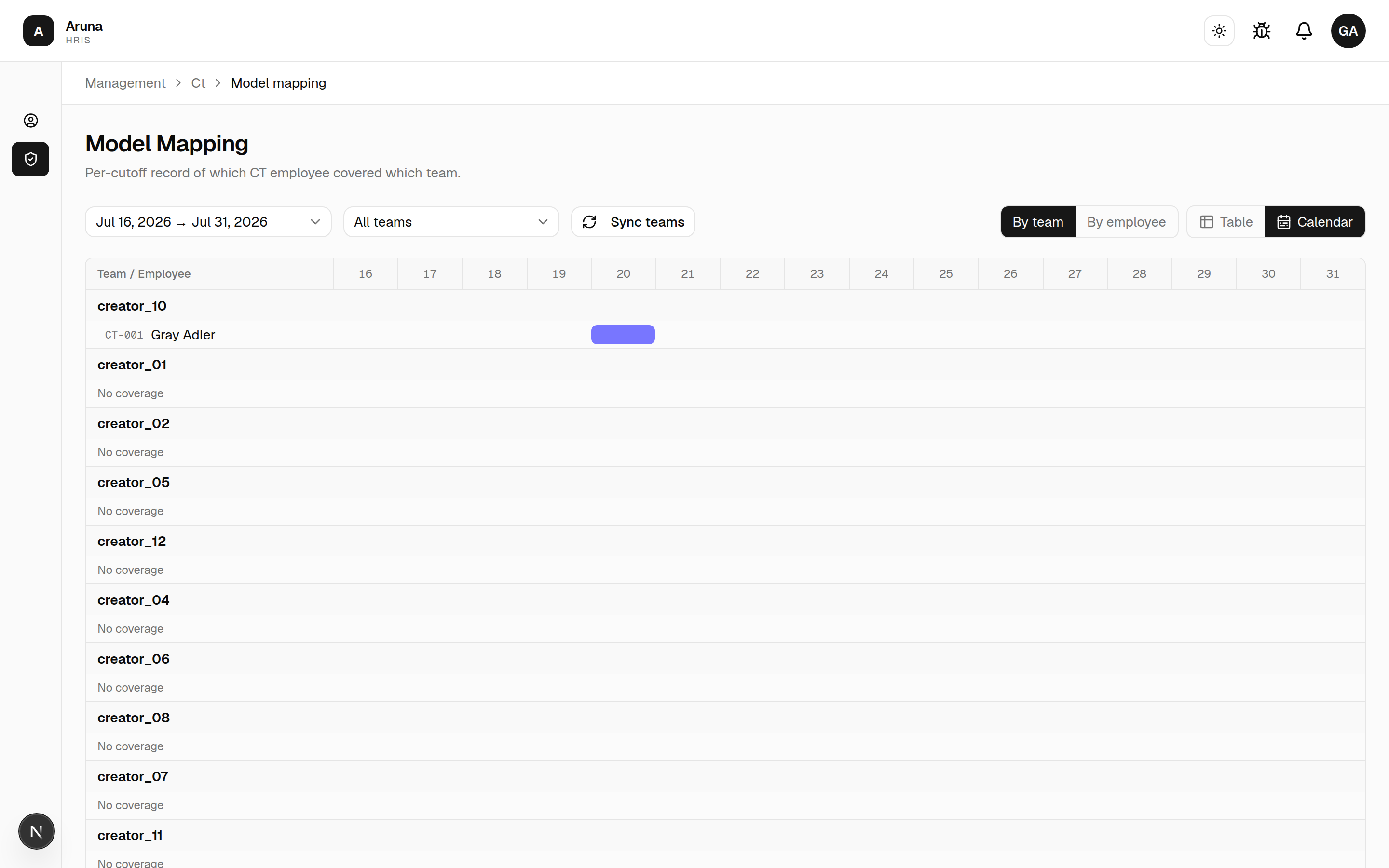Click the Calendar view icon
The image size is (1389, 868).
point(1284,222)
